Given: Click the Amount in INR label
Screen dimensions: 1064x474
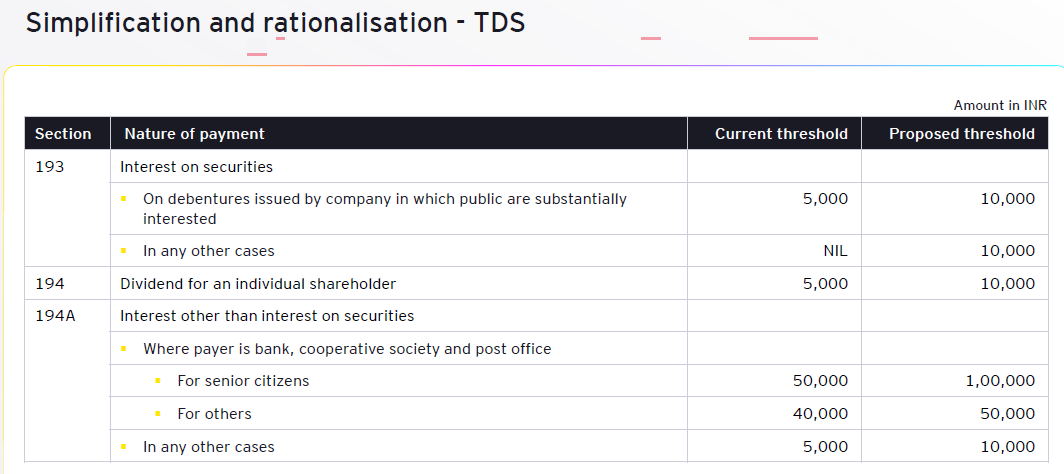Looking at the screenshot, I should pyautogui.click(x=1000, y=105).
